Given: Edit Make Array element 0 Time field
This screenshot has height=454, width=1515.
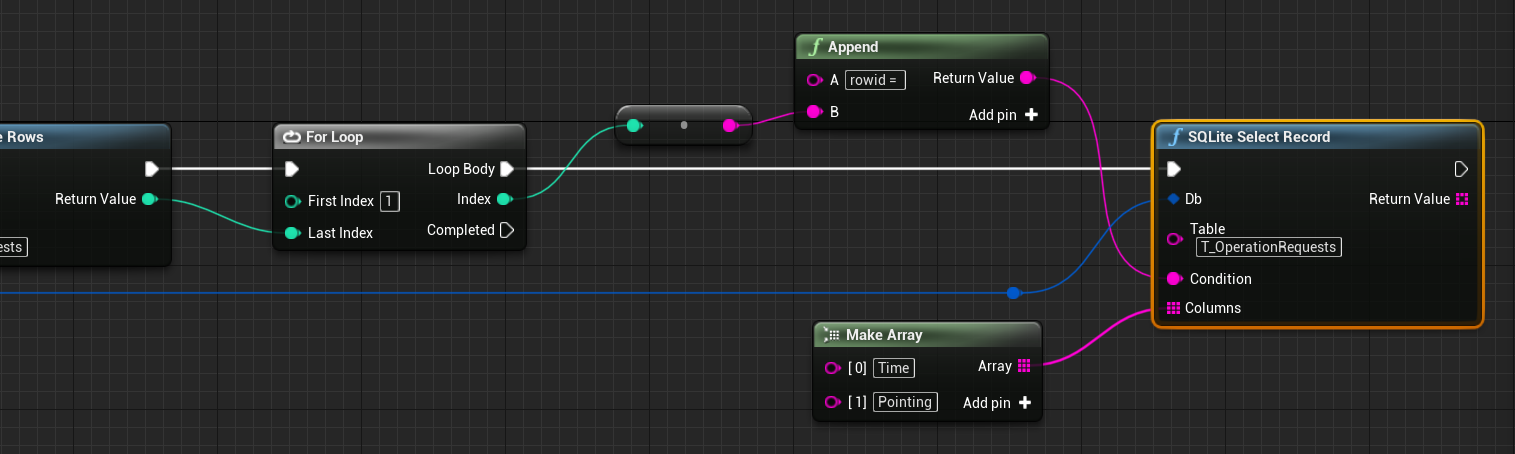Looking at the screenshot, I should [893, 368].
